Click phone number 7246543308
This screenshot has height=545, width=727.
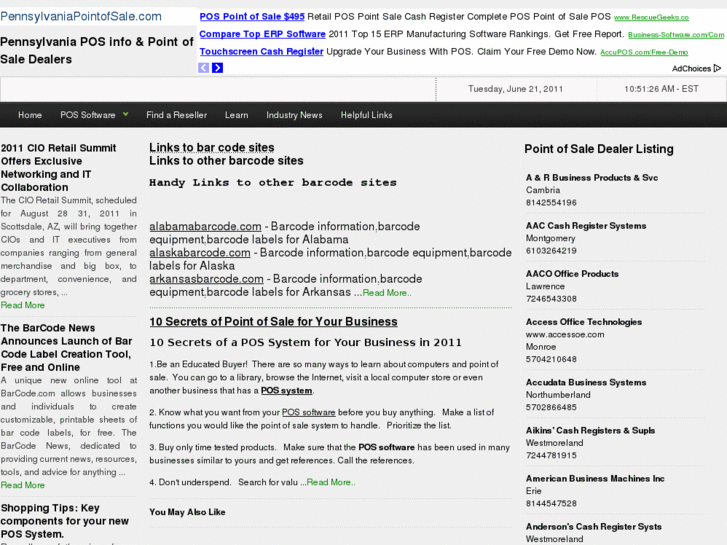click(x=551, y=299)
